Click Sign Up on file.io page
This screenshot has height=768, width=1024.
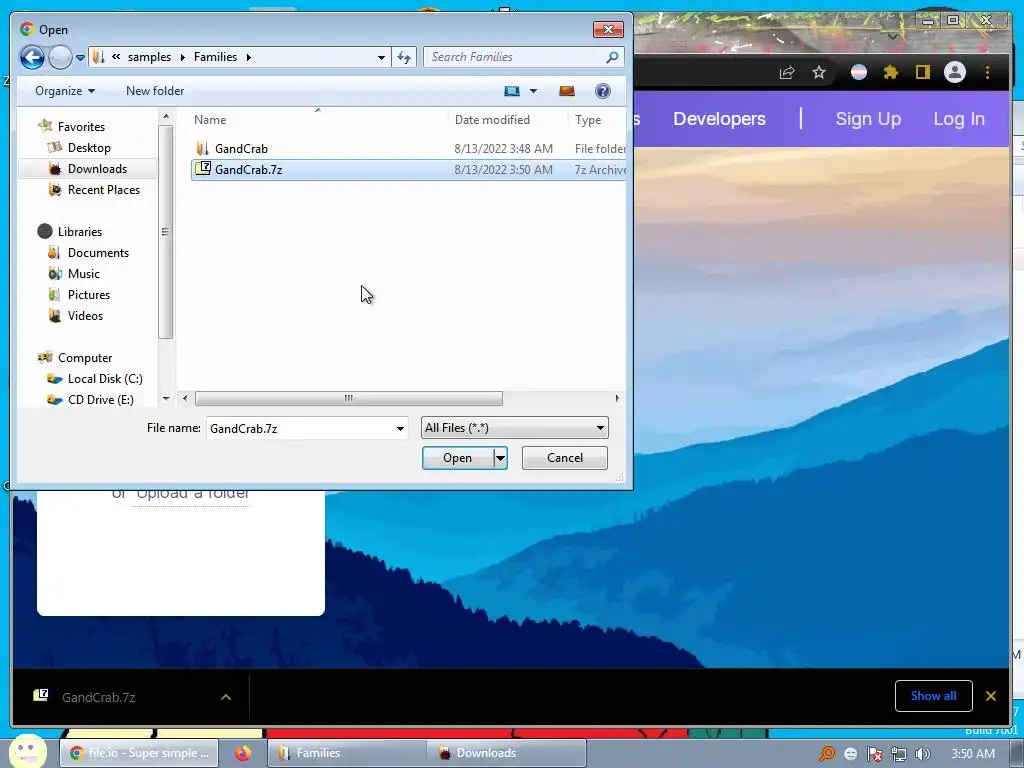coord(868,119)
